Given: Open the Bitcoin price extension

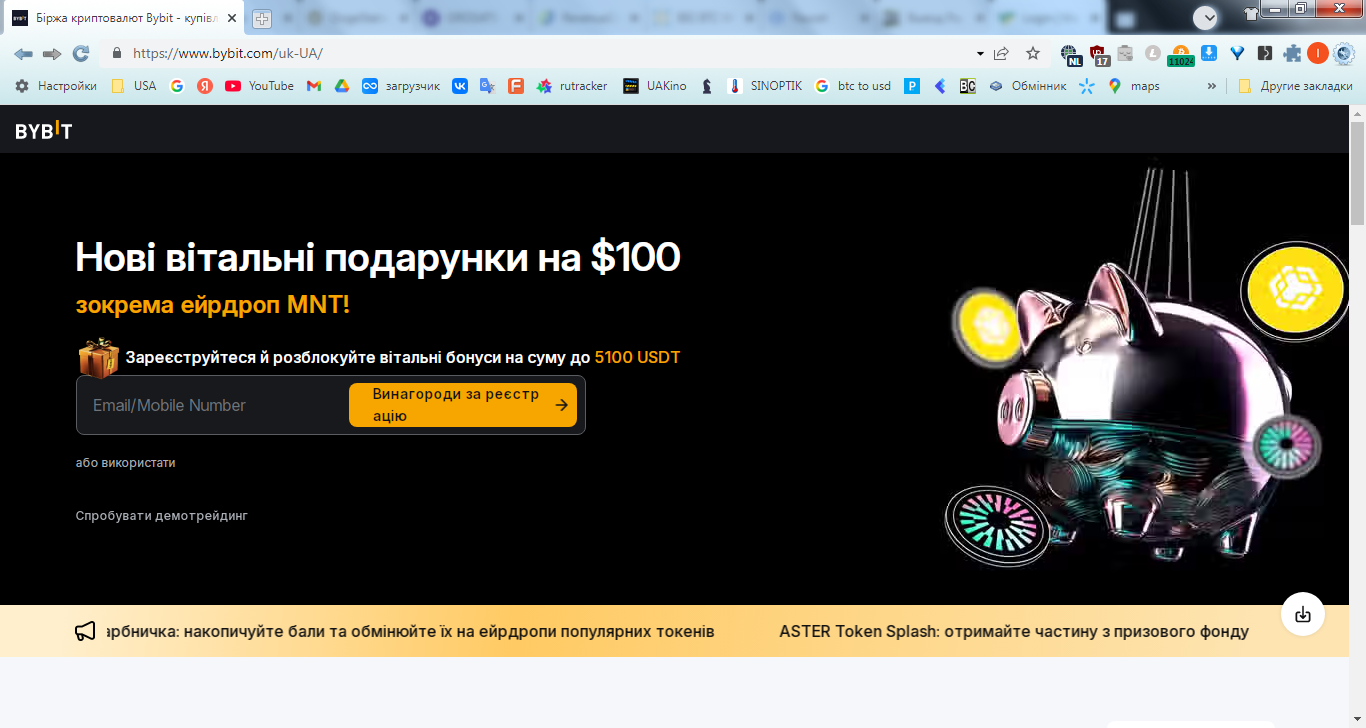Looking at the screenshot, I should [1181, 55].
